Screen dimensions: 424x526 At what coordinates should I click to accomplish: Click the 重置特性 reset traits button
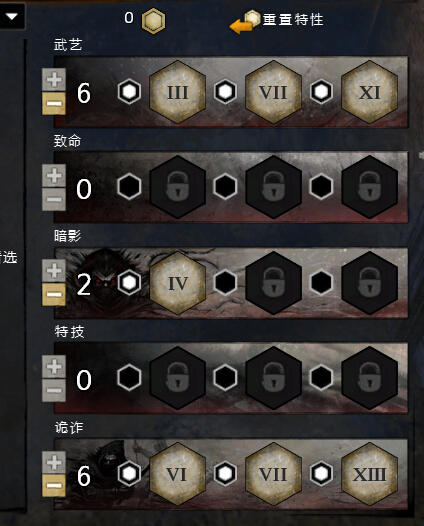276,20
